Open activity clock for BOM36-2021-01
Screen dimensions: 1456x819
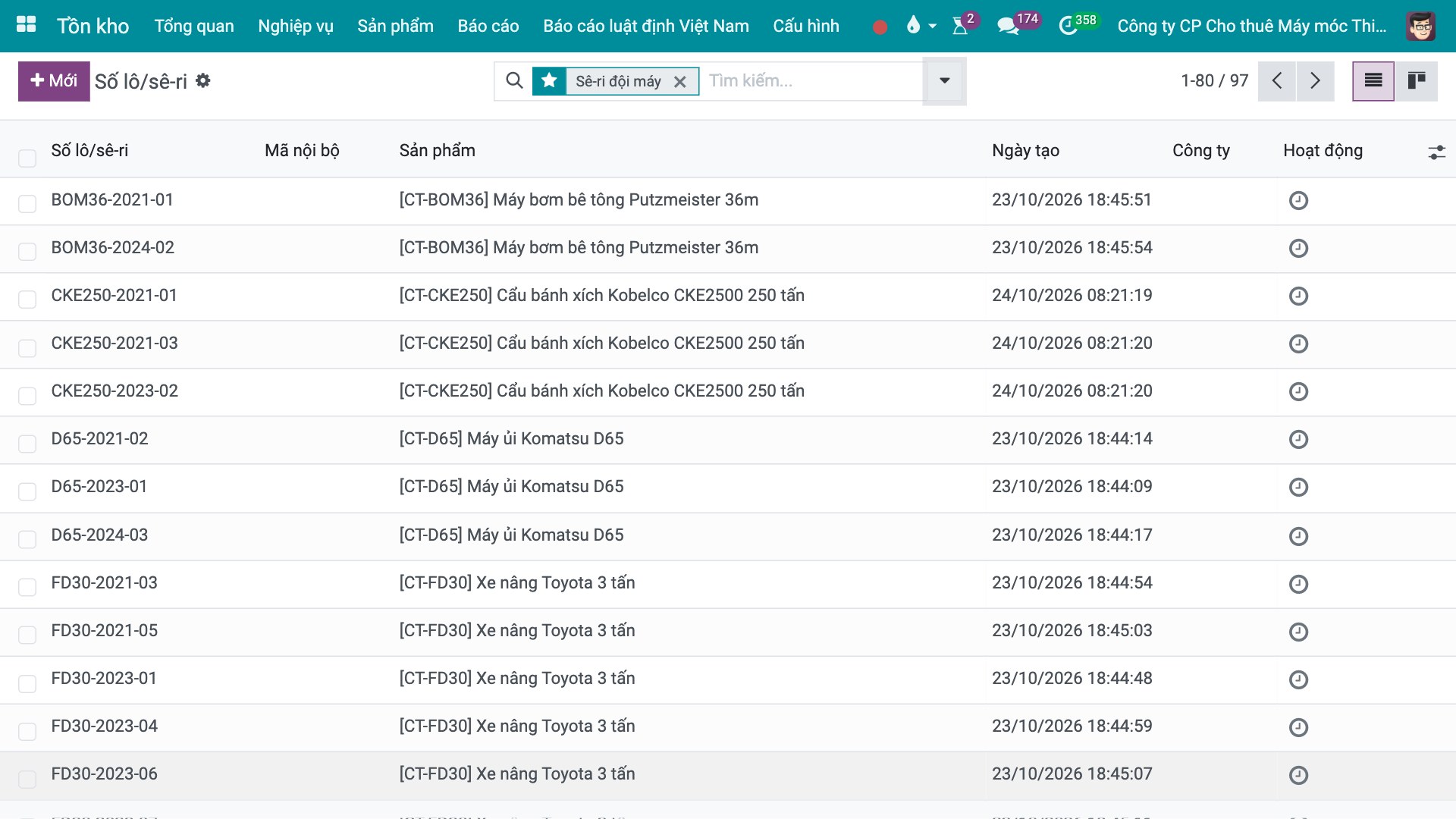1298,200
